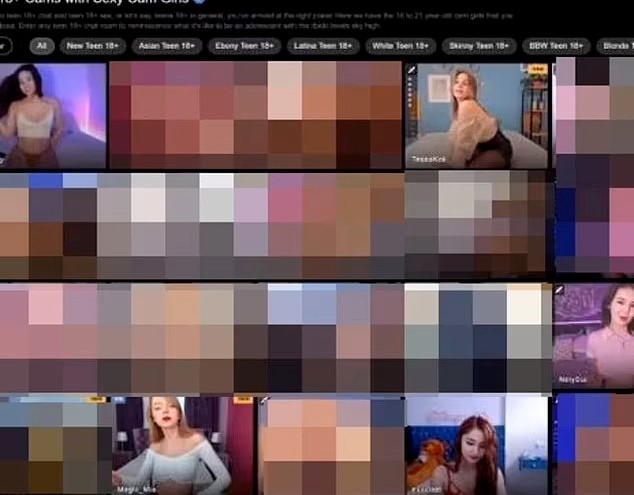Click the top-right badge on TessaKick thumbnail
The image size is (634, 495).
(537, 70)
